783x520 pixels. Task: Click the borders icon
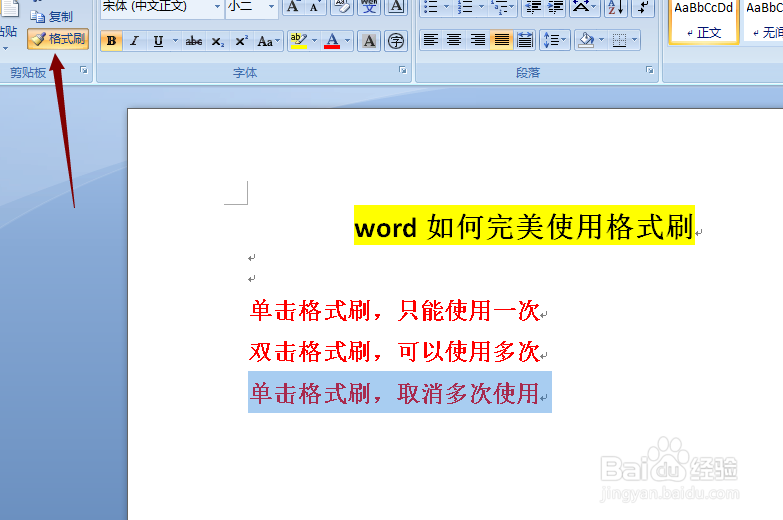coord(619,40)
